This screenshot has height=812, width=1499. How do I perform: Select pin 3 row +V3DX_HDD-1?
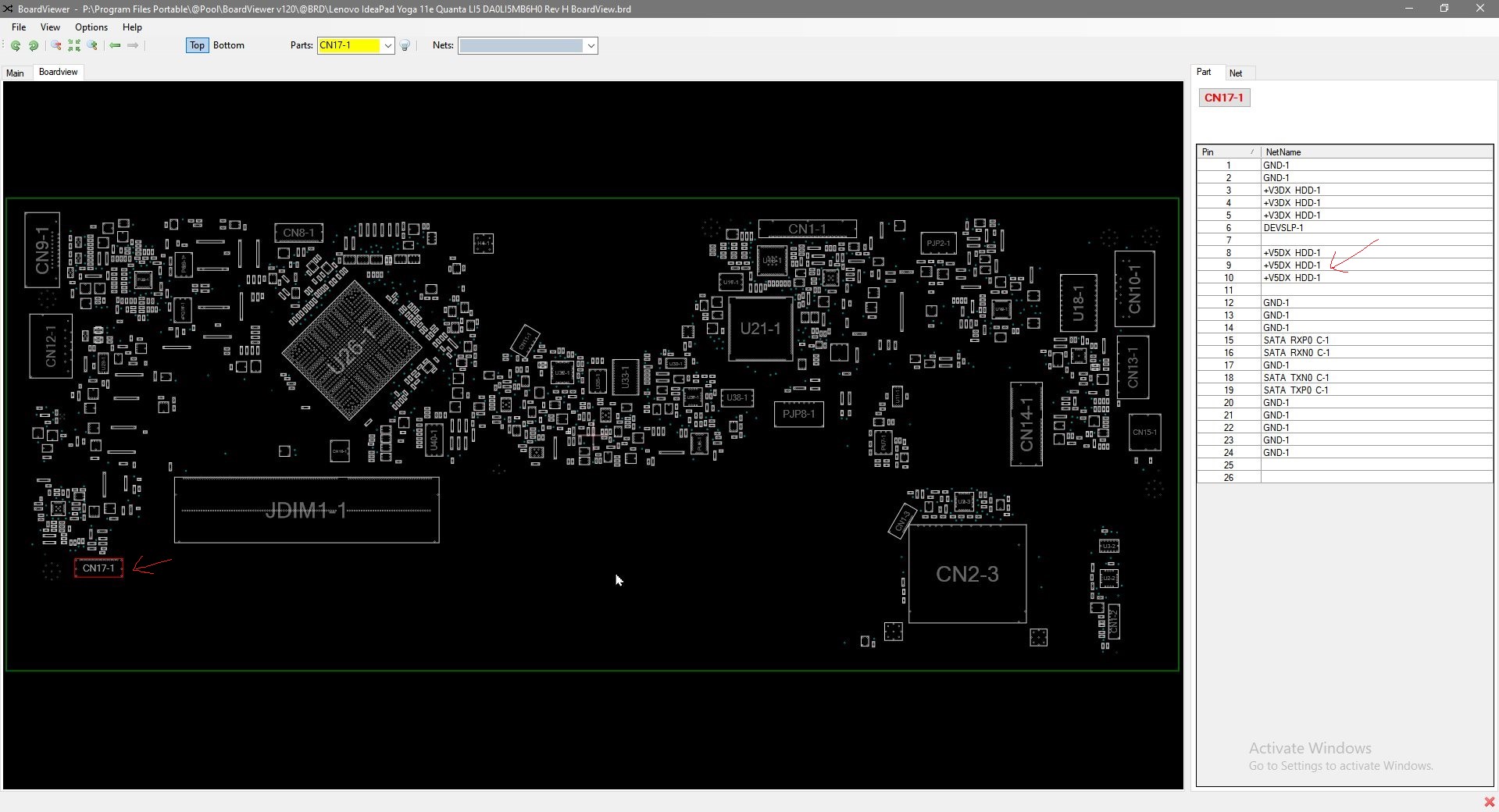(1344, 190)
